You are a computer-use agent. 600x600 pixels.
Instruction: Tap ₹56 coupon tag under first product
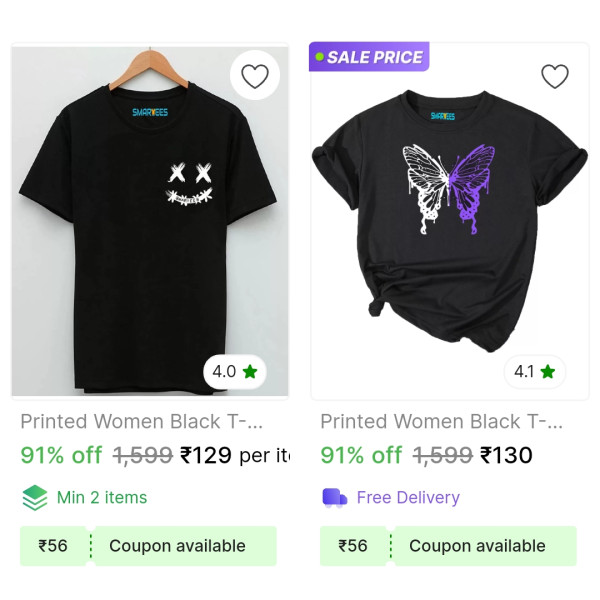pos(53,546)
